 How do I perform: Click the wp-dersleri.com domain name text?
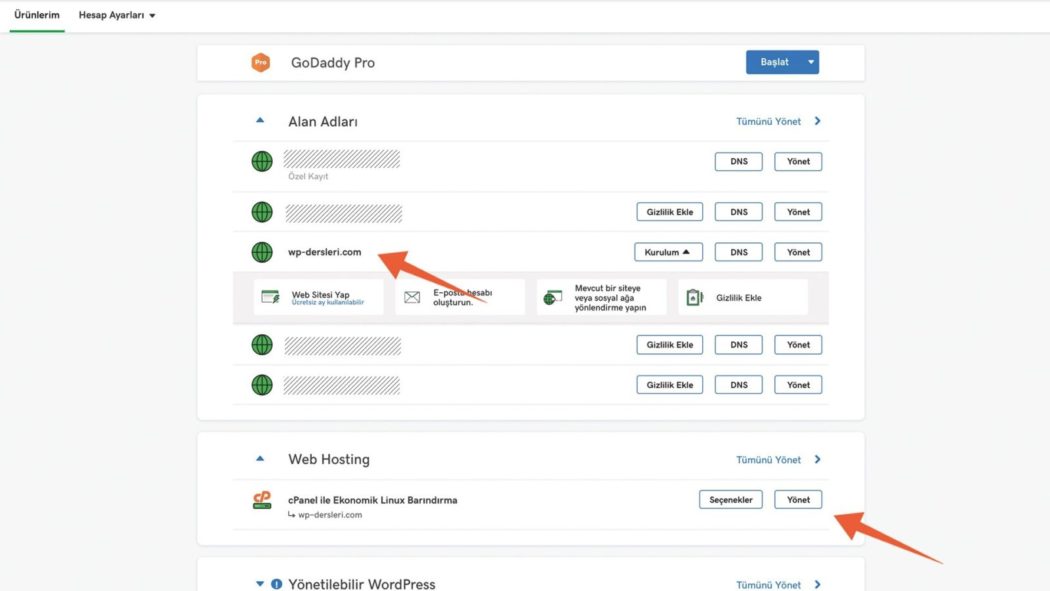point(325,252)
